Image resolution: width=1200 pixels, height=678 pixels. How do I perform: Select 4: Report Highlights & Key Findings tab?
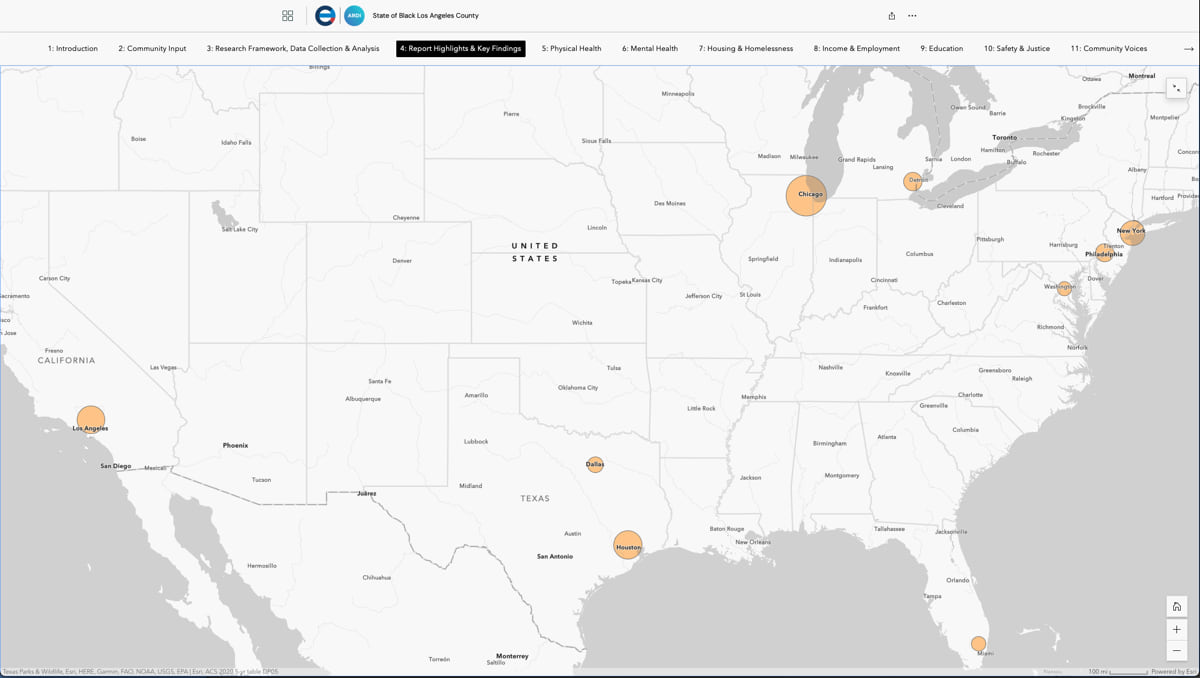click(461, 48)
